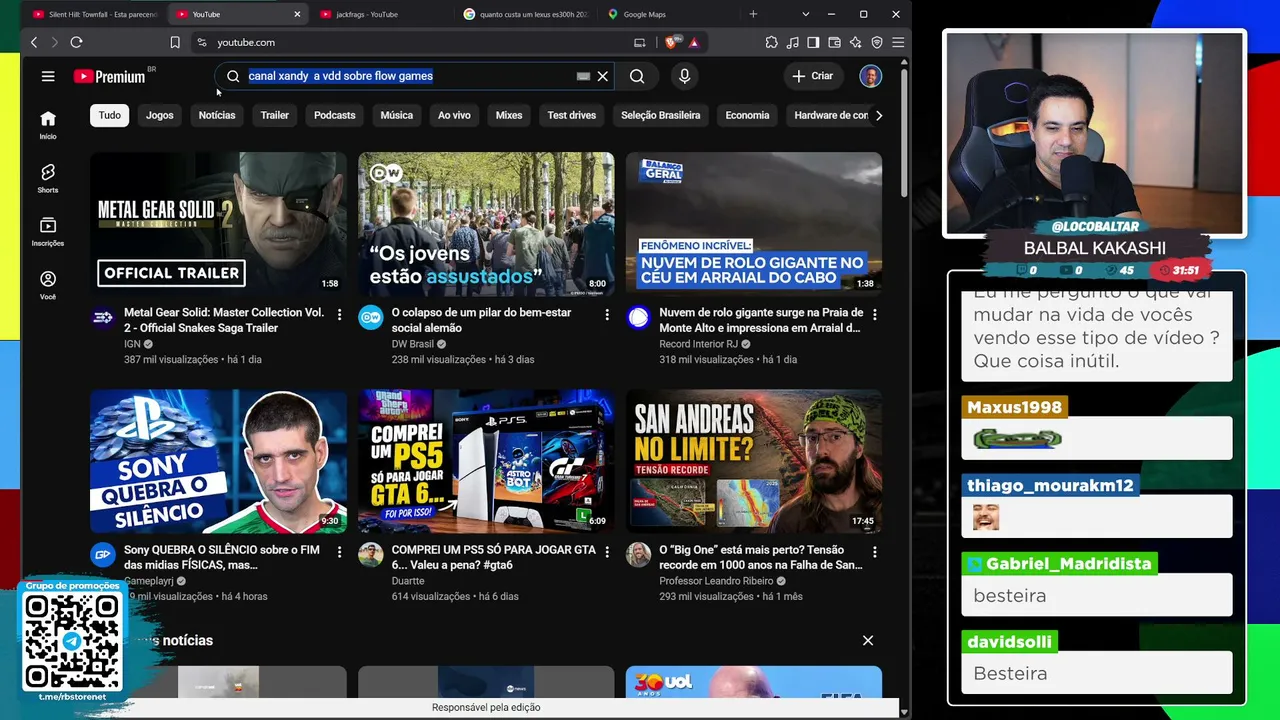The height and width of the screenshot is (720, 1280).
Task: Open the Você section in the sidebar
Action: pyautogui.click(x=48, y=285)
